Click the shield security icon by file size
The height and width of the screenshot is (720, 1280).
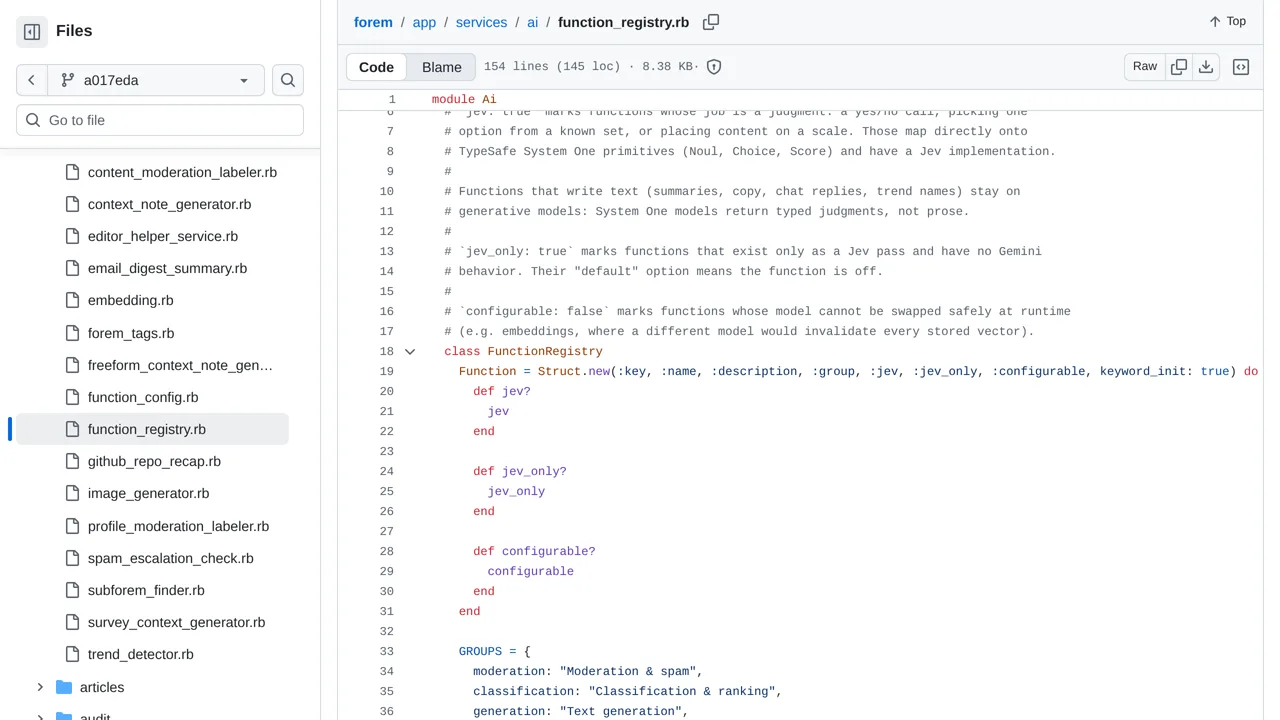click(714, 67)
